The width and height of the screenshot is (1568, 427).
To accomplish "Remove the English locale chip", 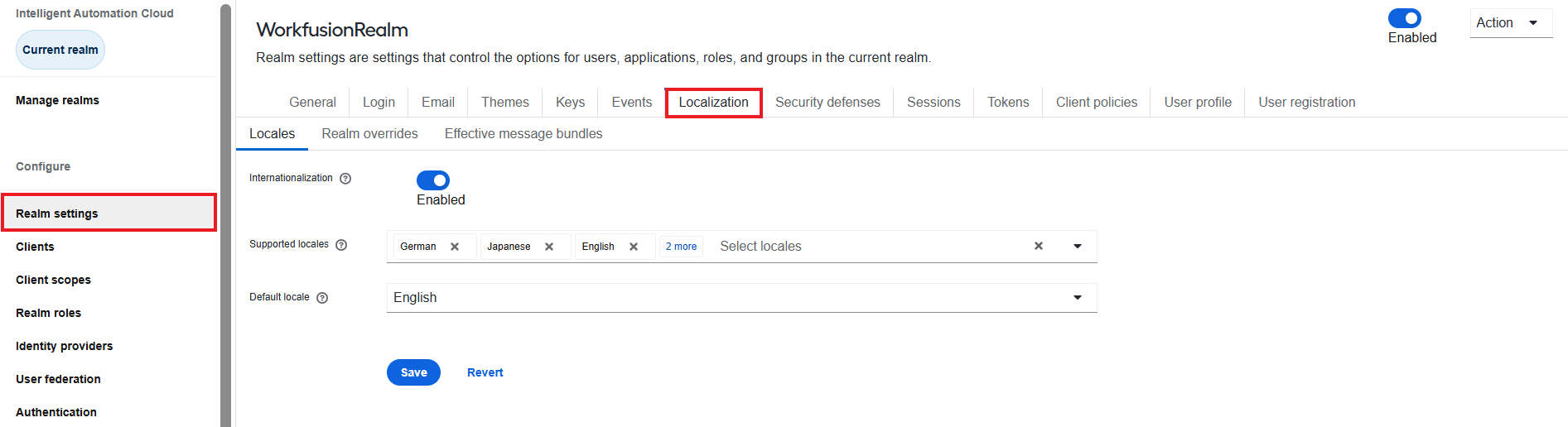I will click(634, 247).
